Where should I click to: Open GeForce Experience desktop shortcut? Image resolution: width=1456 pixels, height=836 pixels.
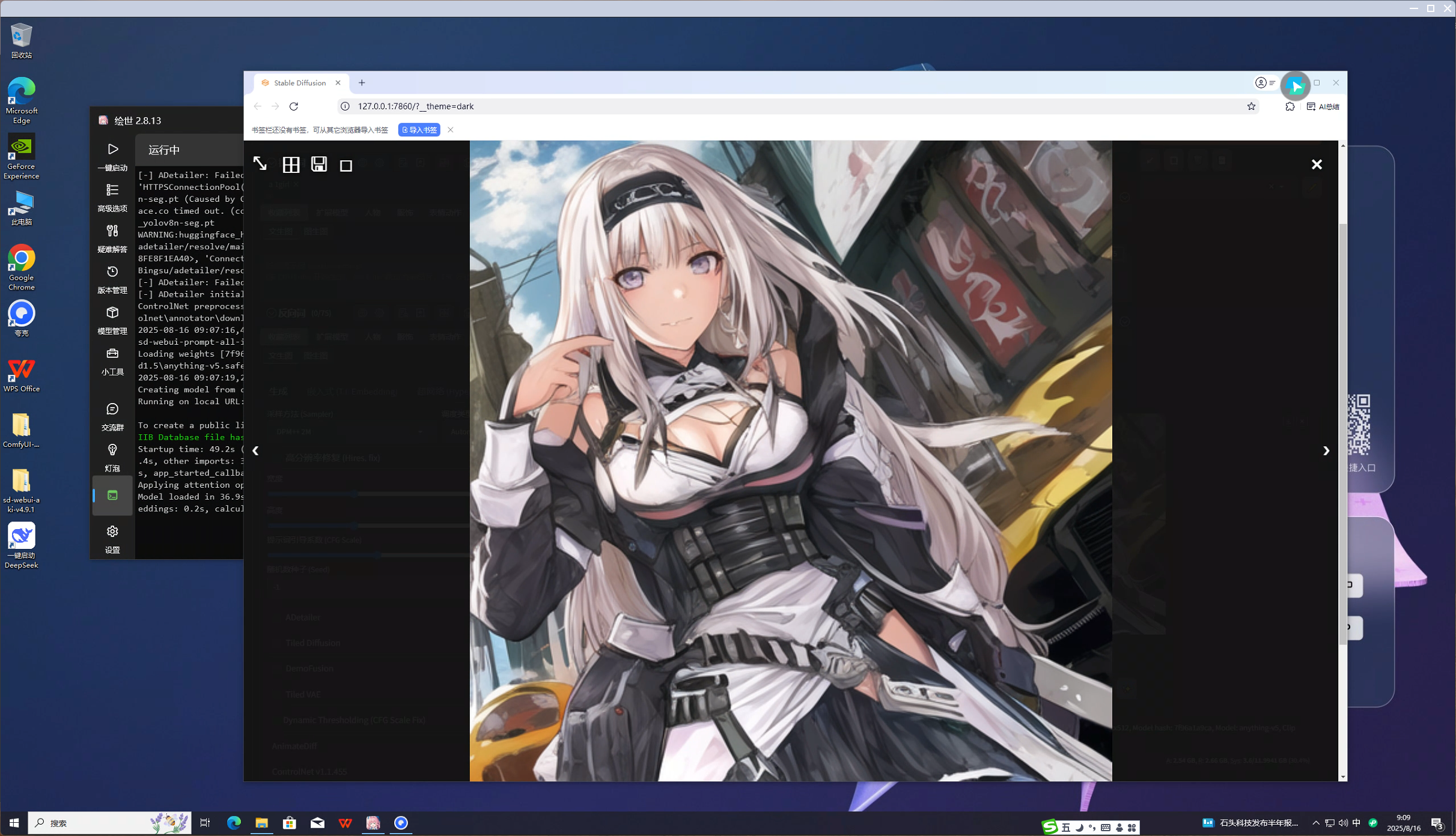click(x=21, y=156)
